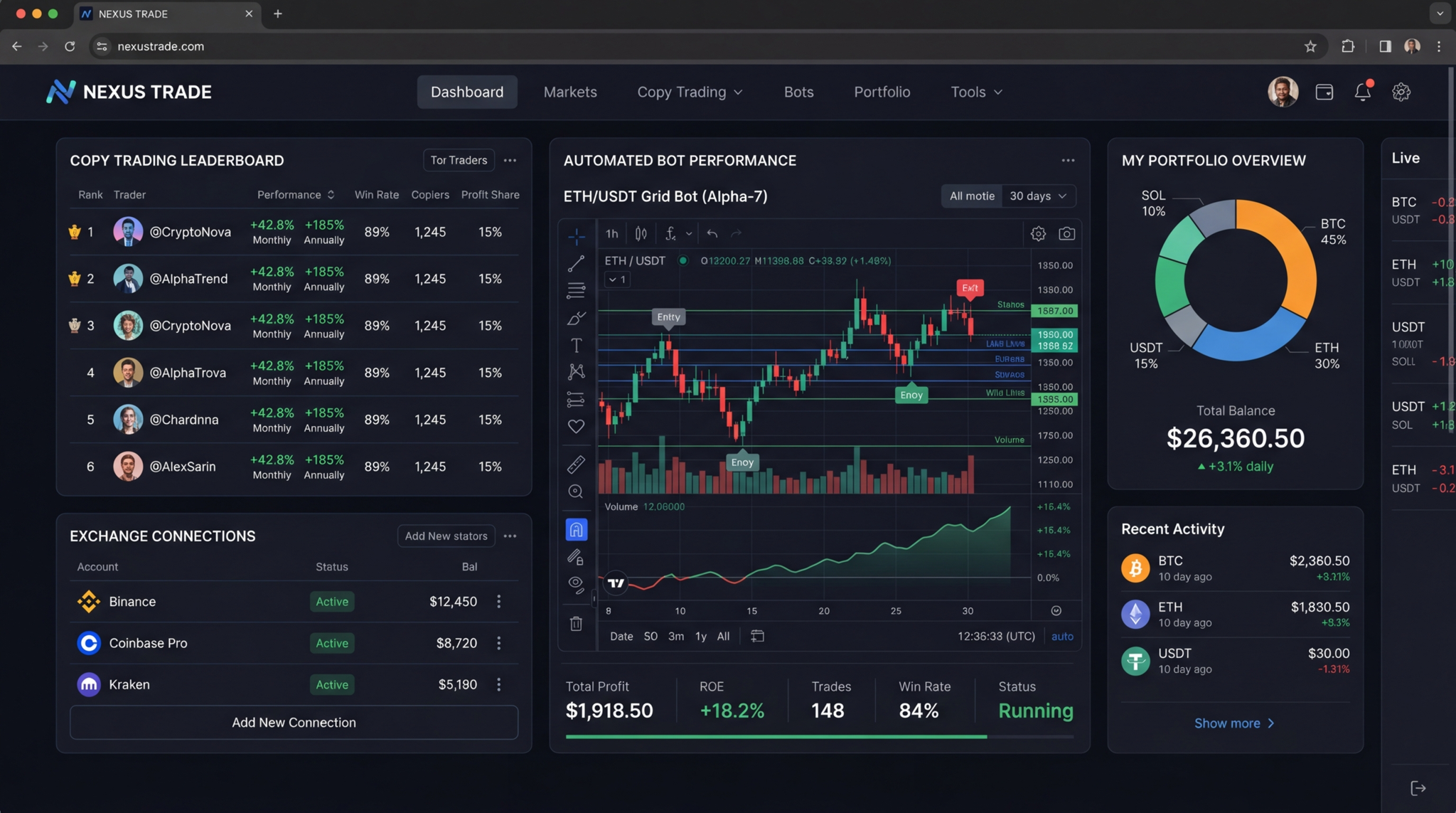Toggle magnet mode on the chart toolbar
This screenshot has height=813, width=1456.
(576, 529)
